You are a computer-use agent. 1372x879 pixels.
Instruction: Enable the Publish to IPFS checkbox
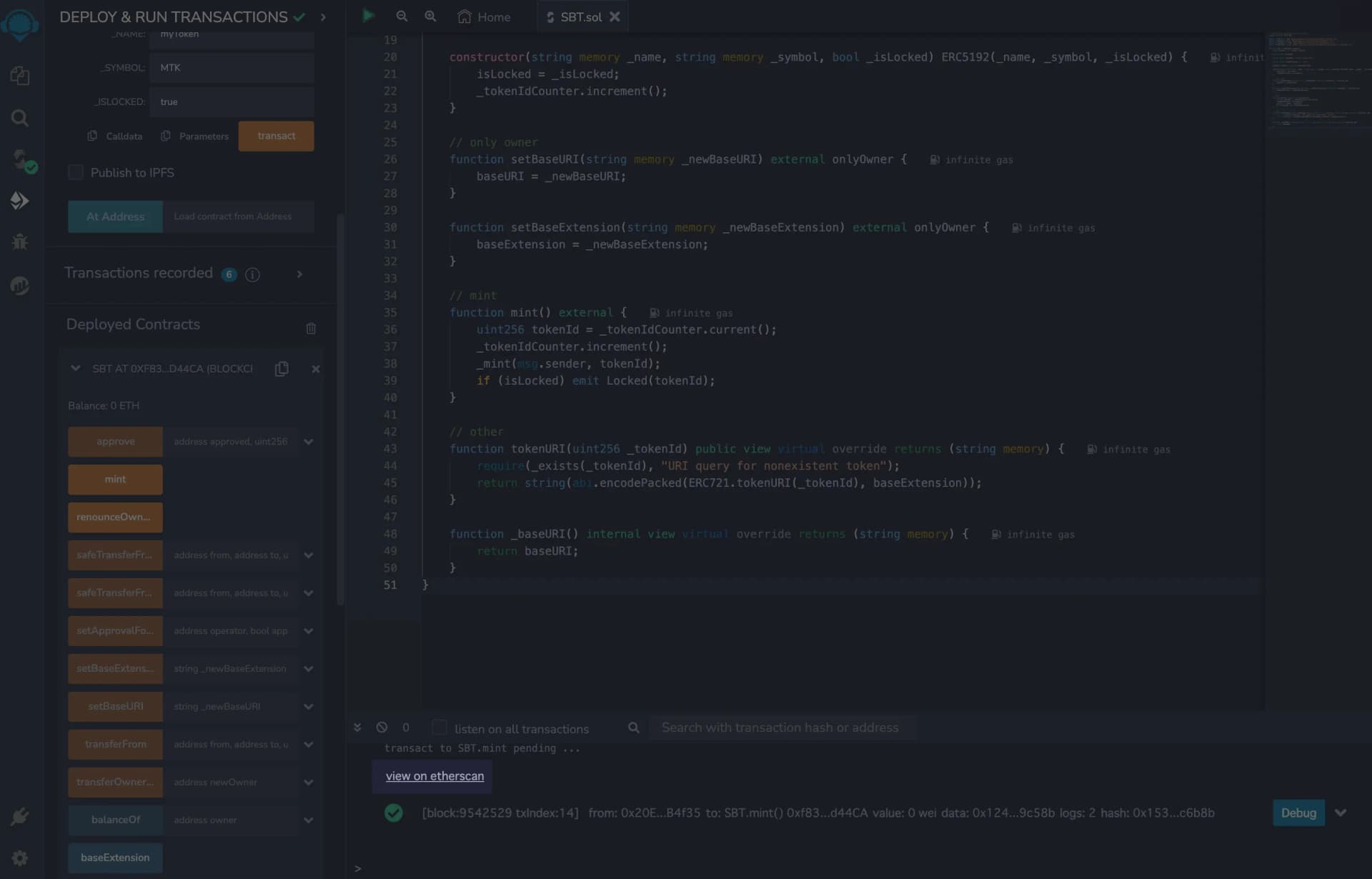[x=75, y=172]
